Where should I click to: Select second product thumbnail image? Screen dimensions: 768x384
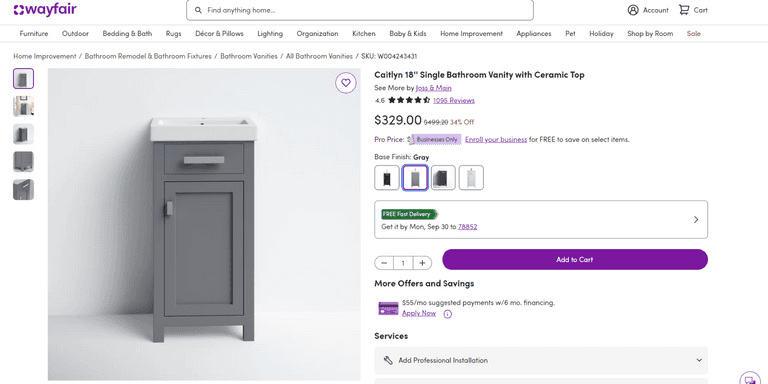24,106
